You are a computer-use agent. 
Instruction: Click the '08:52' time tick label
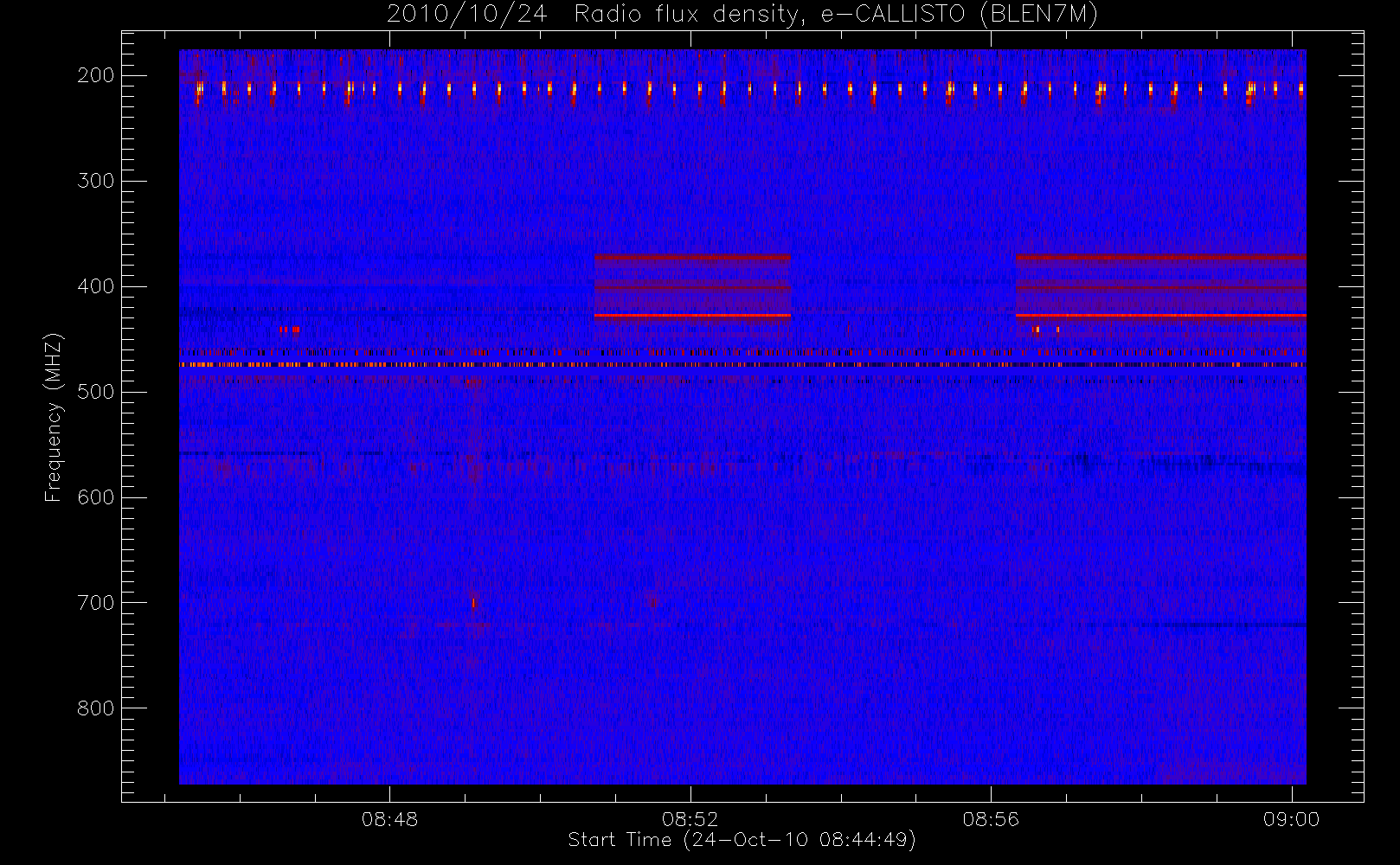pos(690,819)
